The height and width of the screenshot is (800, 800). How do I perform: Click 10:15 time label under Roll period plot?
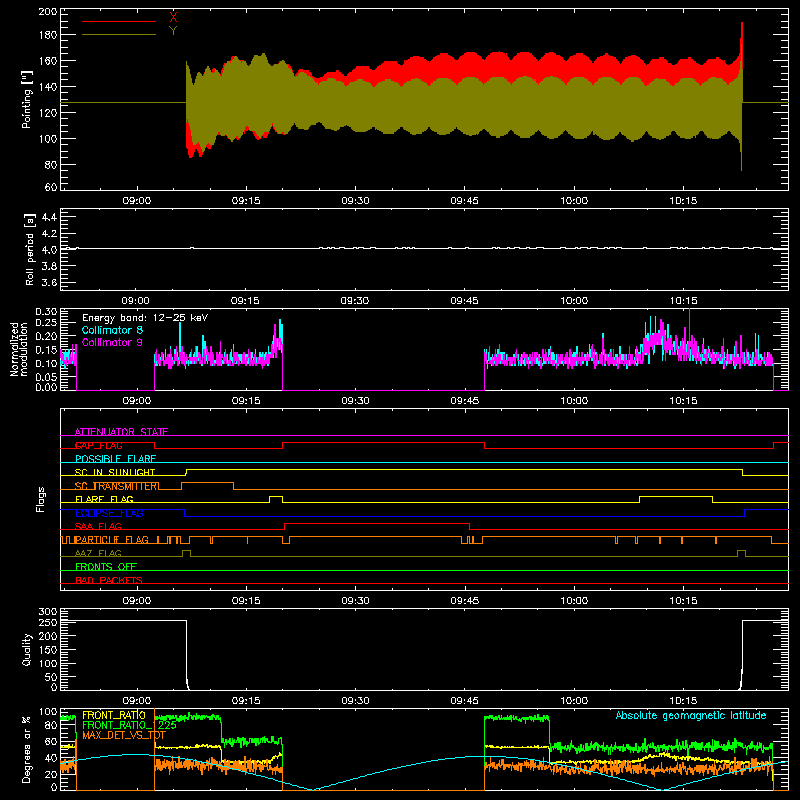click(683, 301)
